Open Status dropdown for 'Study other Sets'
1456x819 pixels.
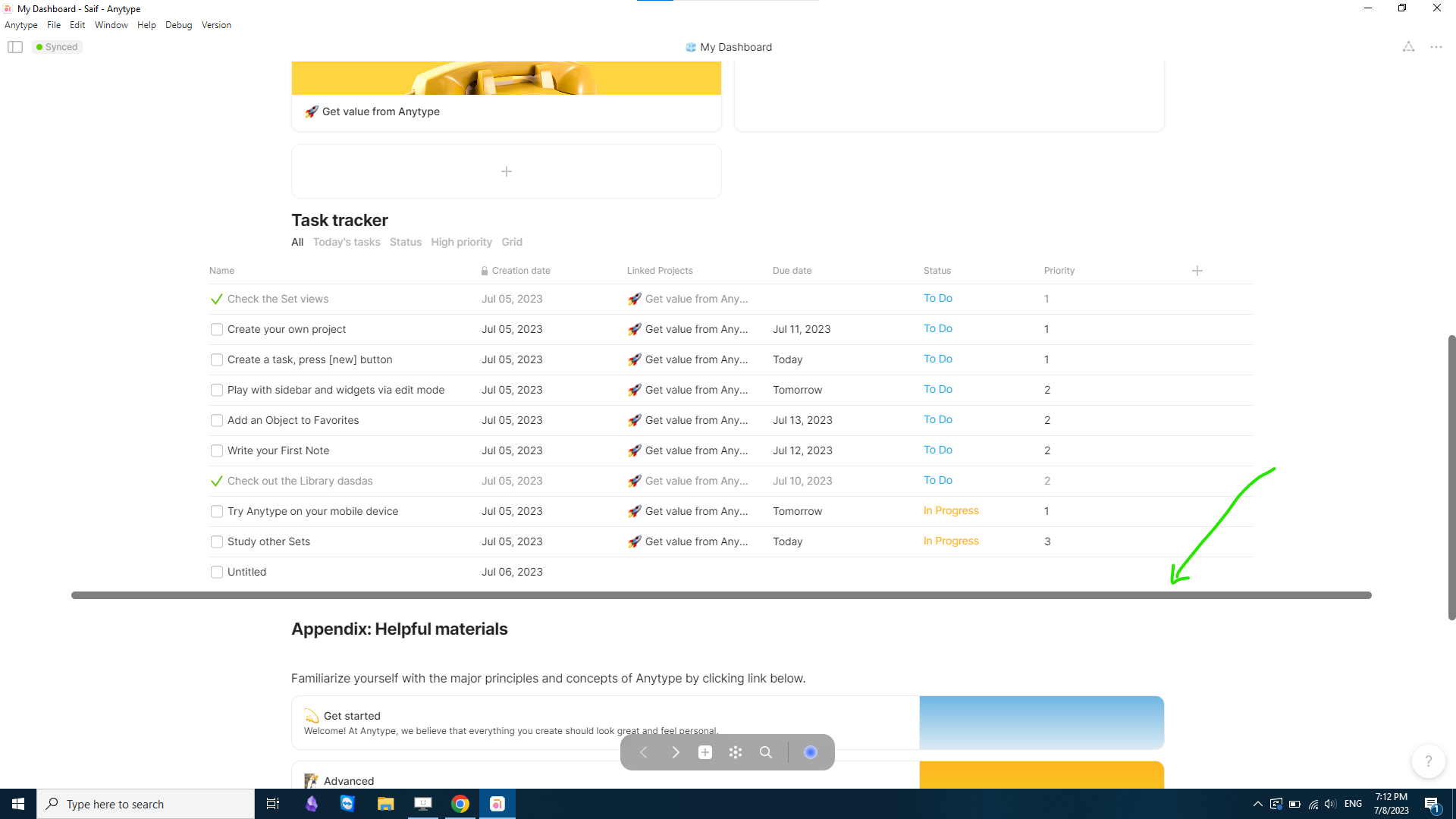click(951, 541)
